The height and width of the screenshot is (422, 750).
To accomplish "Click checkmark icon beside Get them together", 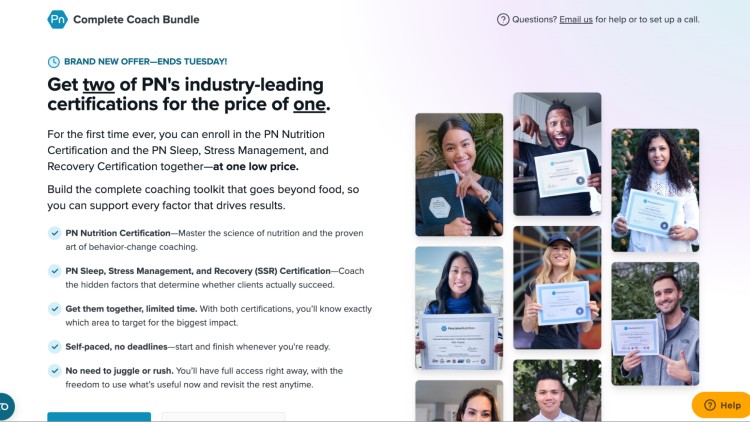I will 55,309.
